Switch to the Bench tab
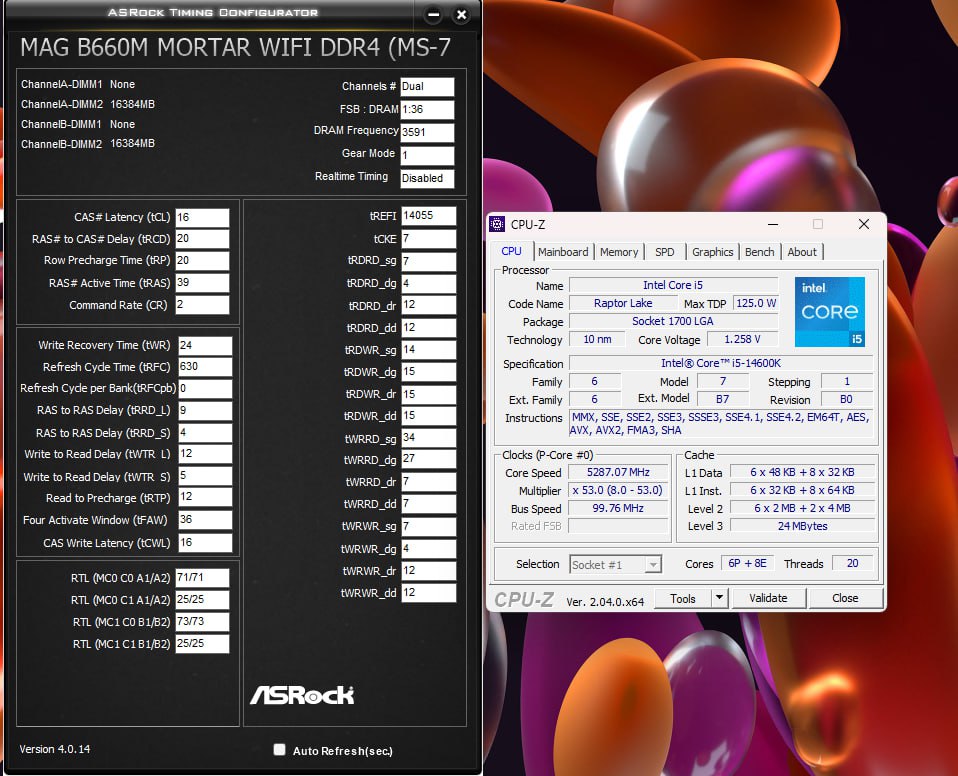This screenshot has width=958, height=776. (759, 252)
